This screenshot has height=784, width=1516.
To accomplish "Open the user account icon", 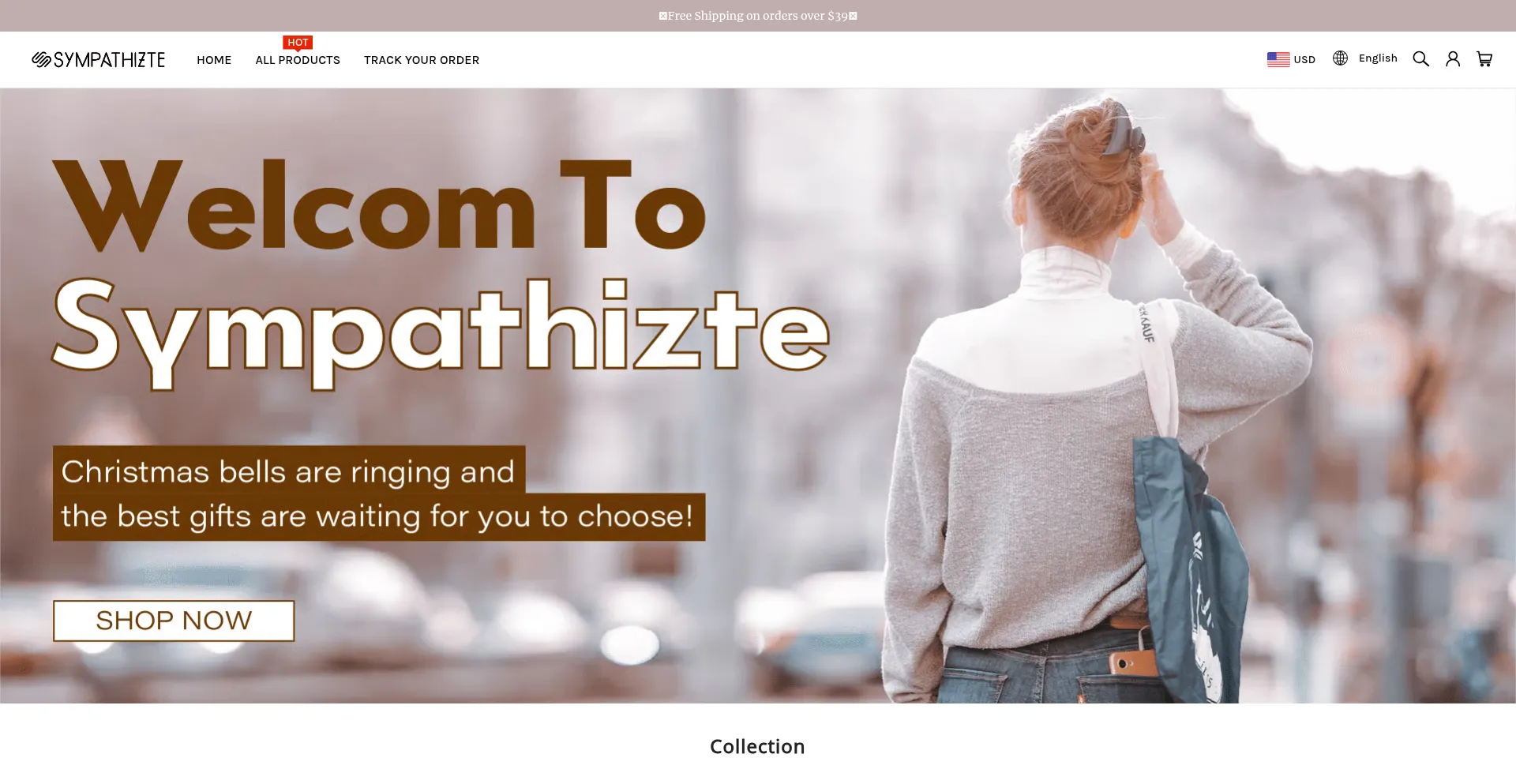I will (1452, 59).
